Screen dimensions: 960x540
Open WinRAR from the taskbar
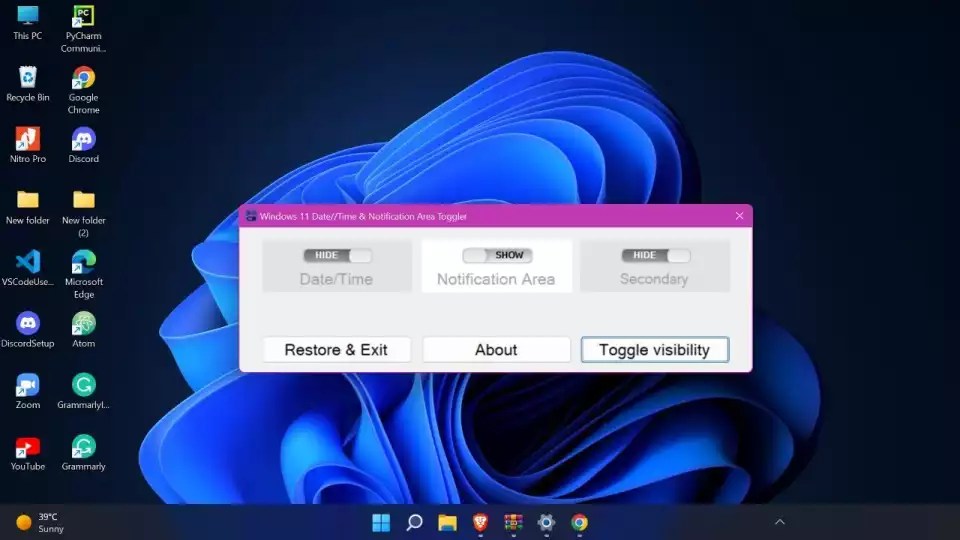tap(513, 522)
